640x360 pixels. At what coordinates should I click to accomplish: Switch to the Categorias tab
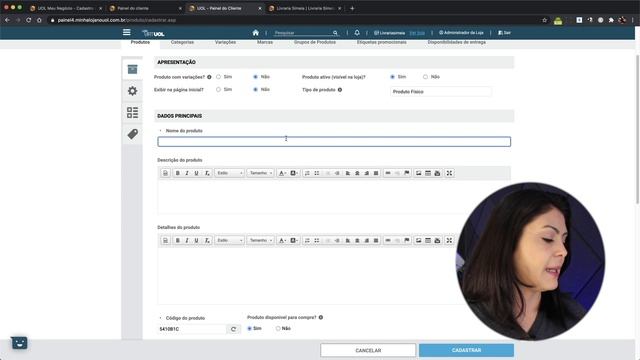(182, 42)
